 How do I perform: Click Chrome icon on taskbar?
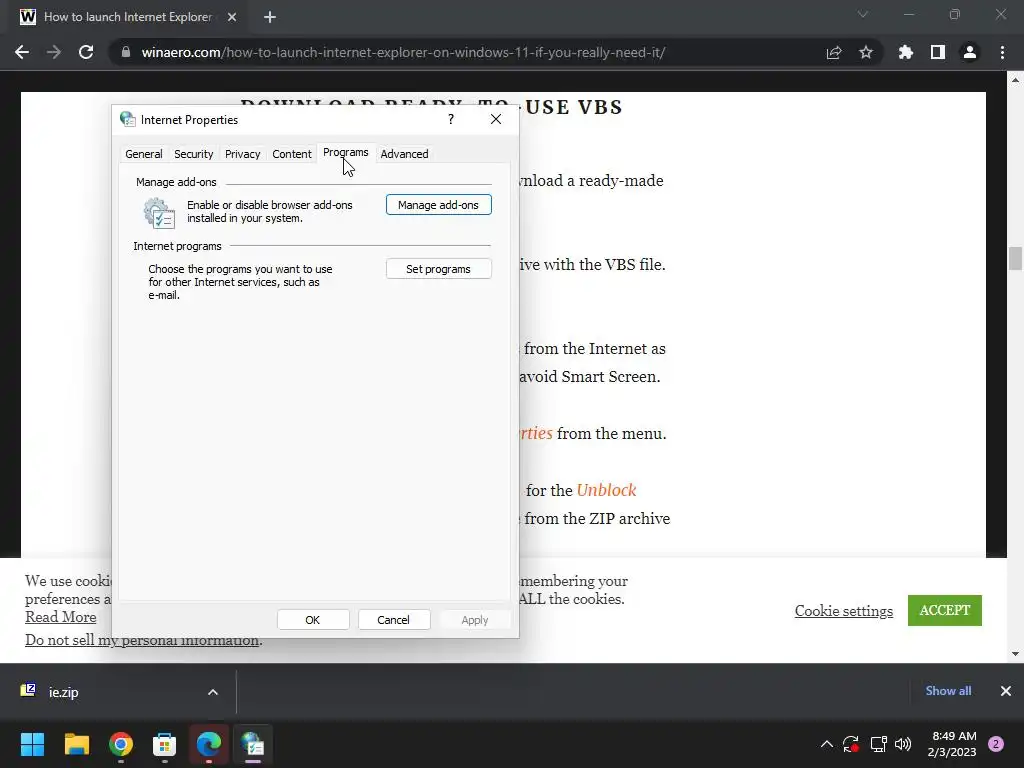(121, 744)
